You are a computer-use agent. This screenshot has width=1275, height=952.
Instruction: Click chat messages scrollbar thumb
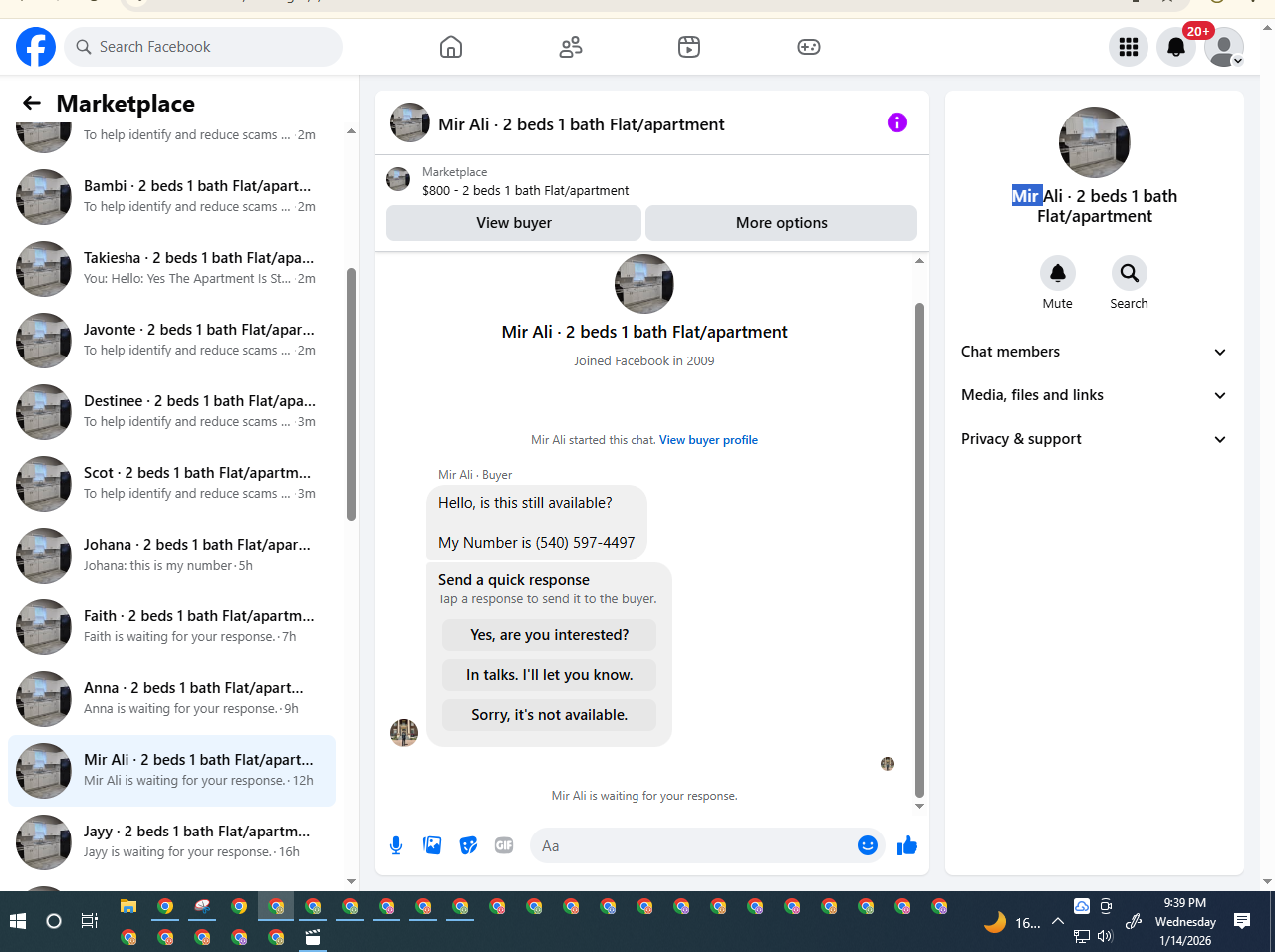(x=919, y=550)
